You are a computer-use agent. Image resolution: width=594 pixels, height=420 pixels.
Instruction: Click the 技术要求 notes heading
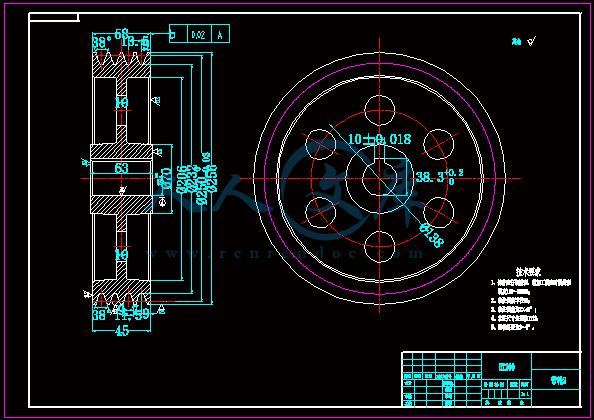[528, 272]
